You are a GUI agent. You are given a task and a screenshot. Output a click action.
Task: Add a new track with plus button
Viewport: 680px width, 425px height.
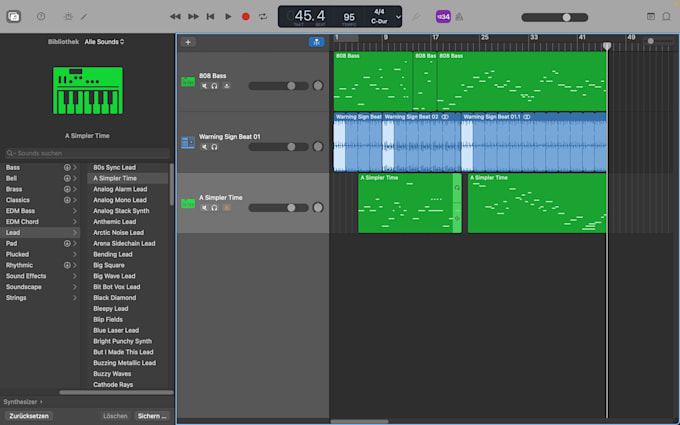pos(188,42)
